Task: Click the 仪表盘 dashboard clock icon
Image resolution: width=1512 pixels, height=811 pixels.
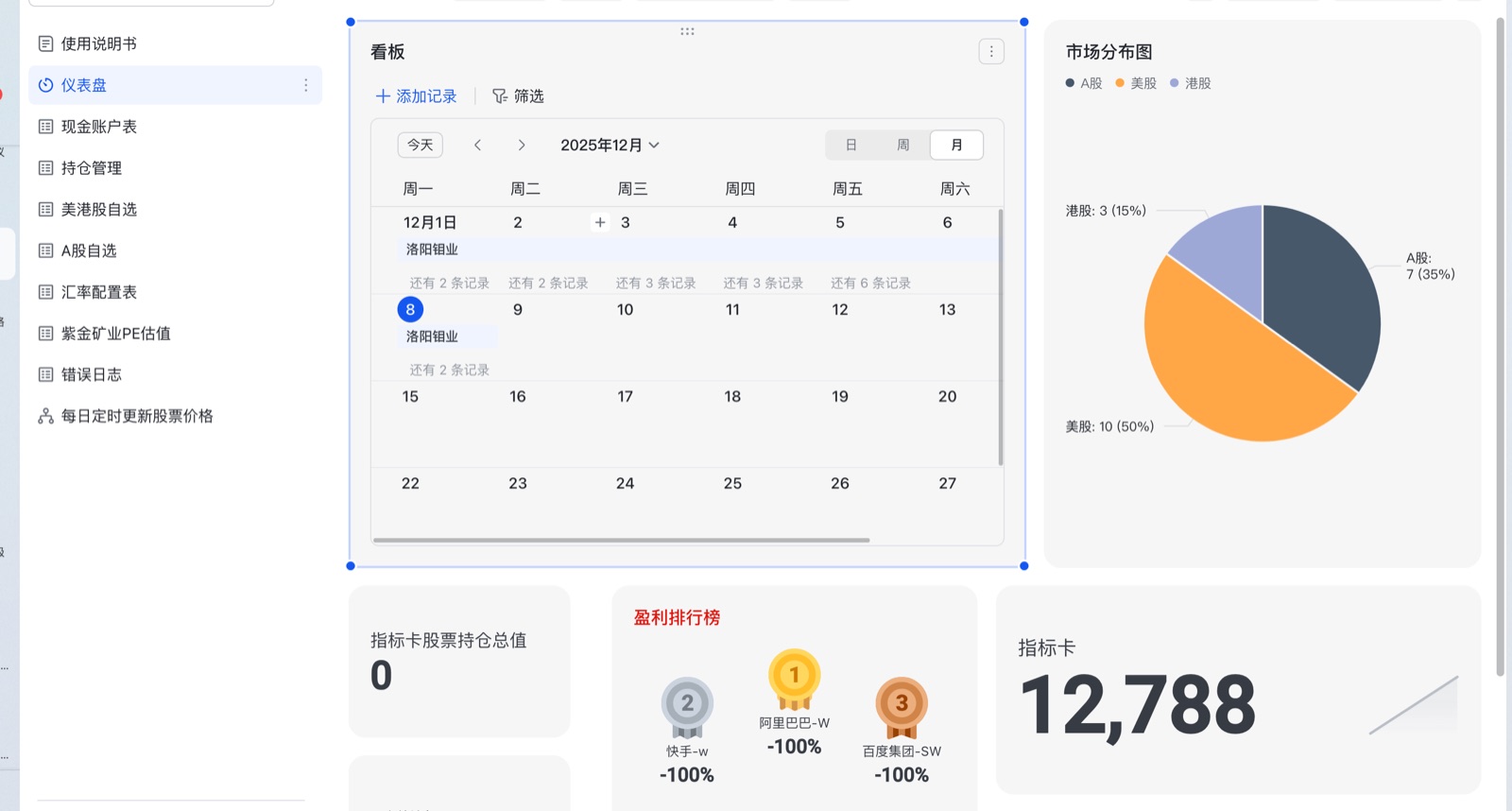Action: 45,85
